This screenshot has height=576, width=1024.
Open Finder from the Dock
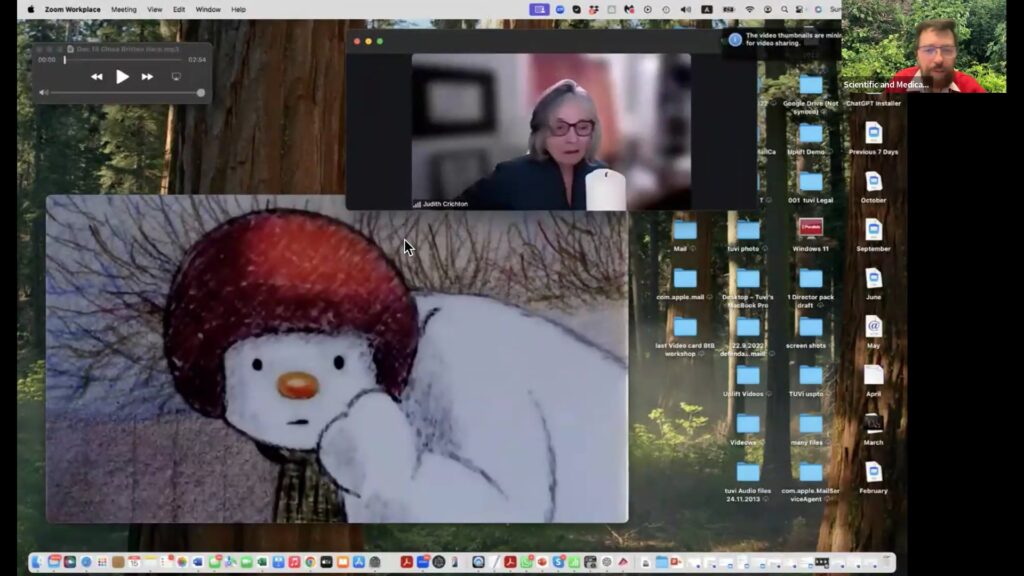[37, 562]
